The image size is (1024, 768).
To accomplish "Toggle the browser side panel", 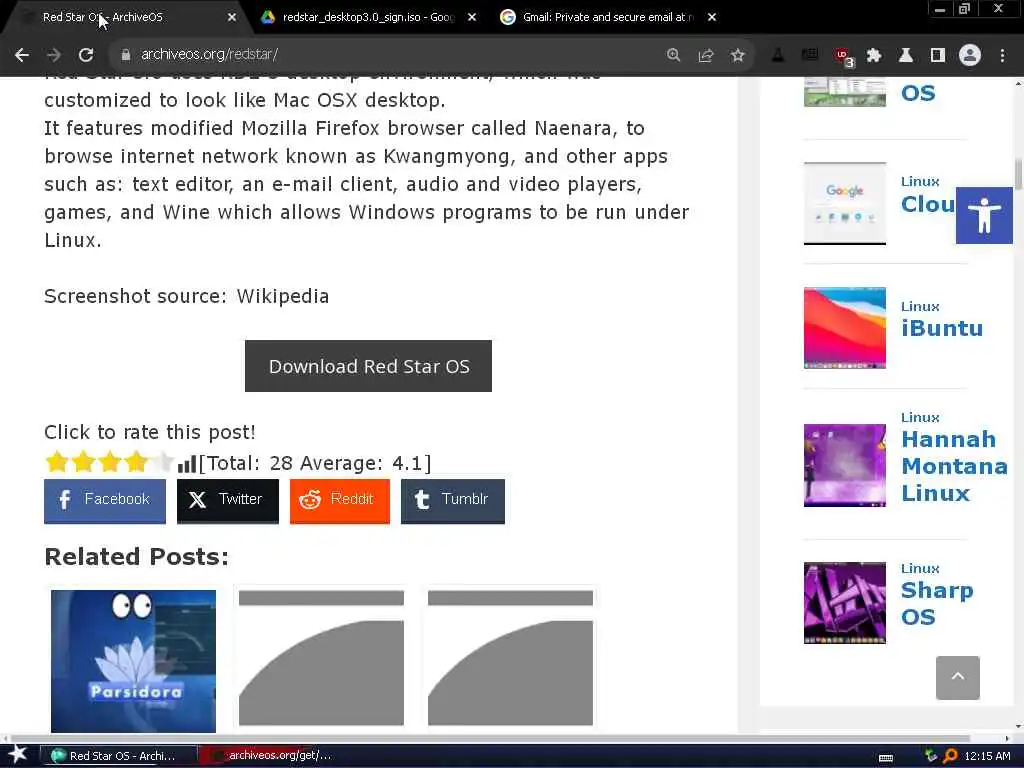I will pyautogui.click(x=938, y=55).
